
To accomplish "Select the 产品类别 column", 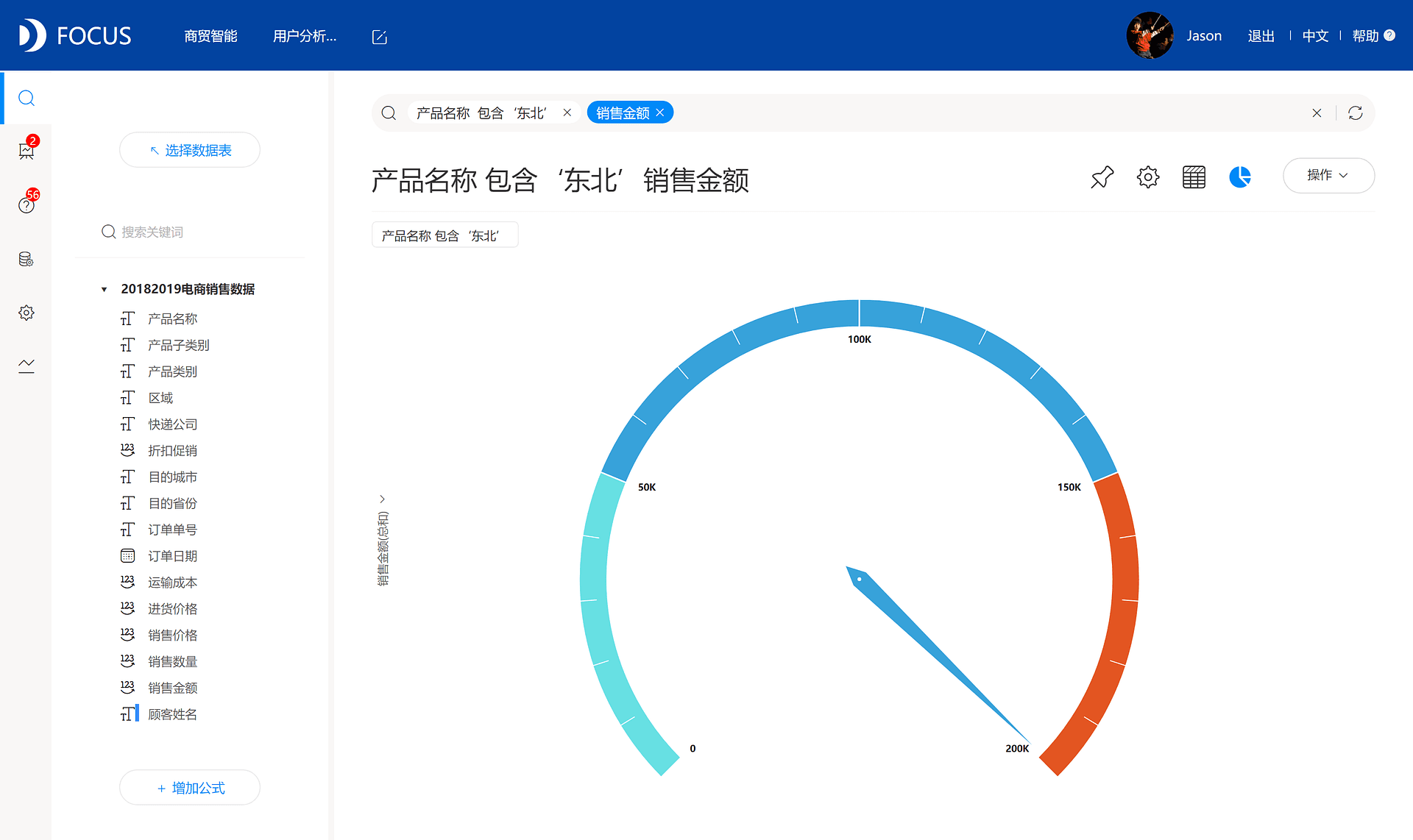I will (172, 371).
